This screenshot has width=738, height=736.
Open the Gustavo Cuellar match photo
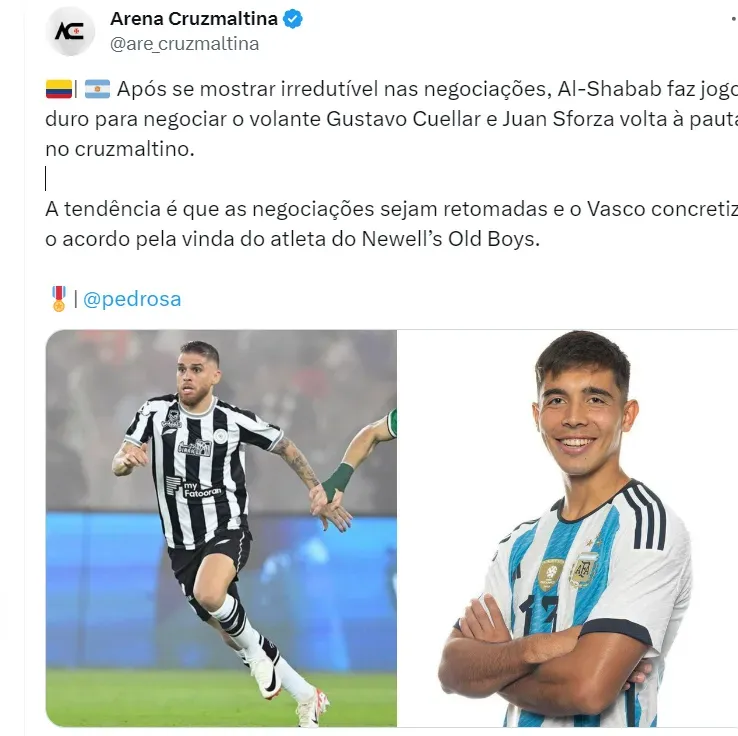pos(221,528)
